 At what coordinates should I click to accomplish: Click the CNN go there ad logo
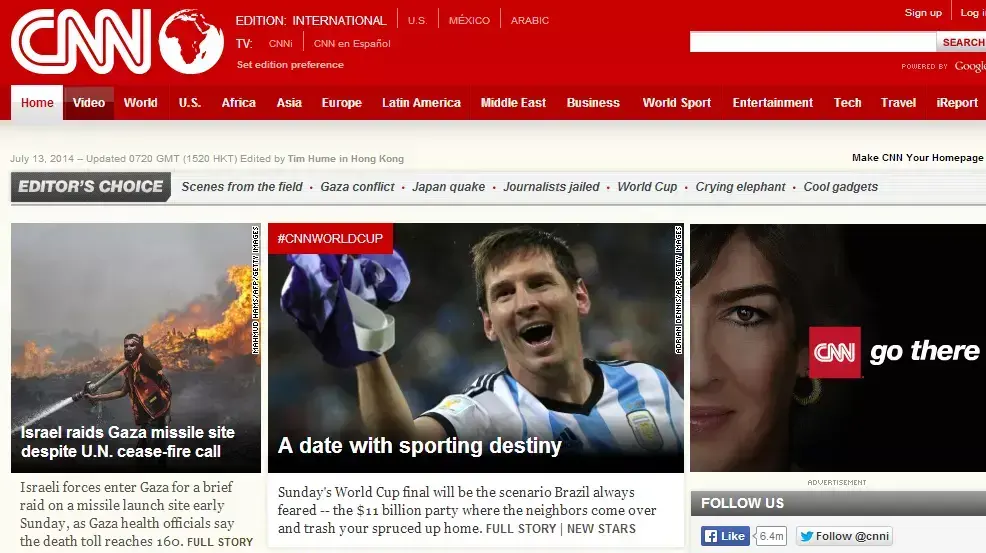coord(834,352)
